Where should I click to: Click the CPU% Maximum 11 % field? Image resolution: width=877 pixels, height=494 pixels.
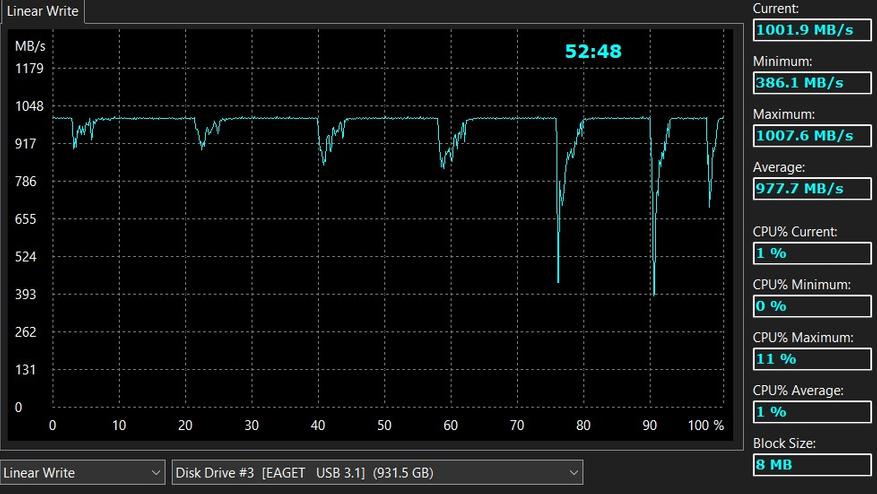812,359
